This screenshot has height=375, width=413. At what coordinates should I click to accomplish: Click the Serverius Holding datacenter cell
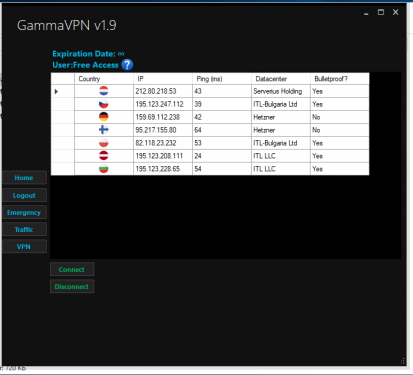point(281,91)
